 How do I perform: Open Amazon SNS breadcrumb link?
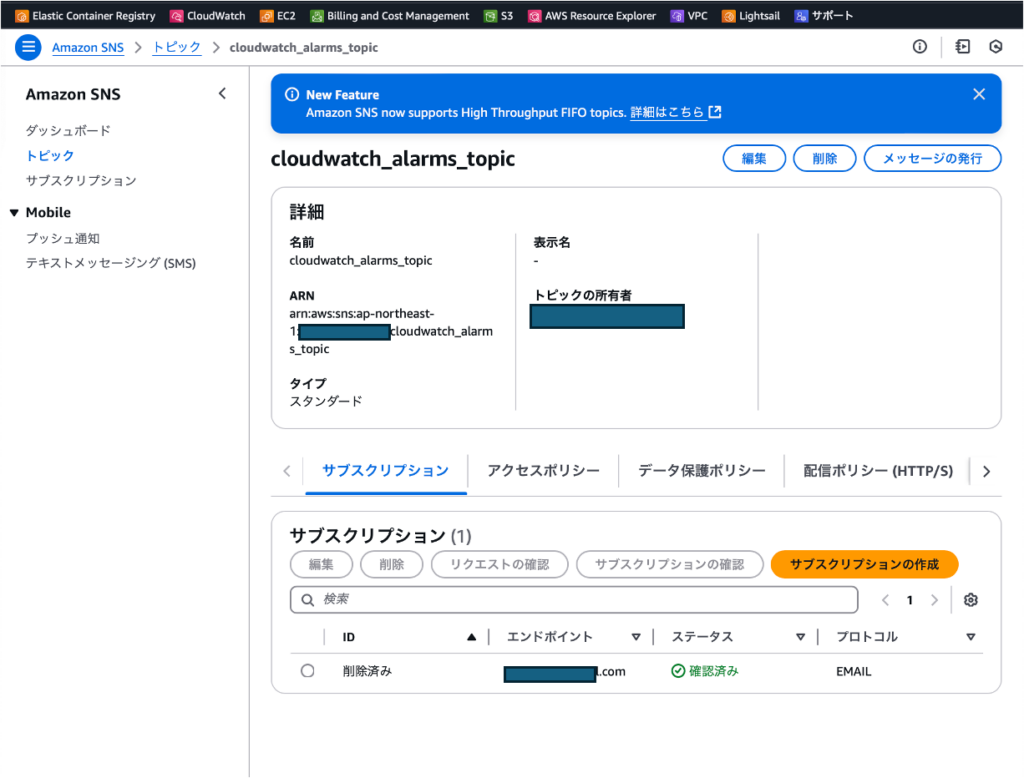point(88,47)
